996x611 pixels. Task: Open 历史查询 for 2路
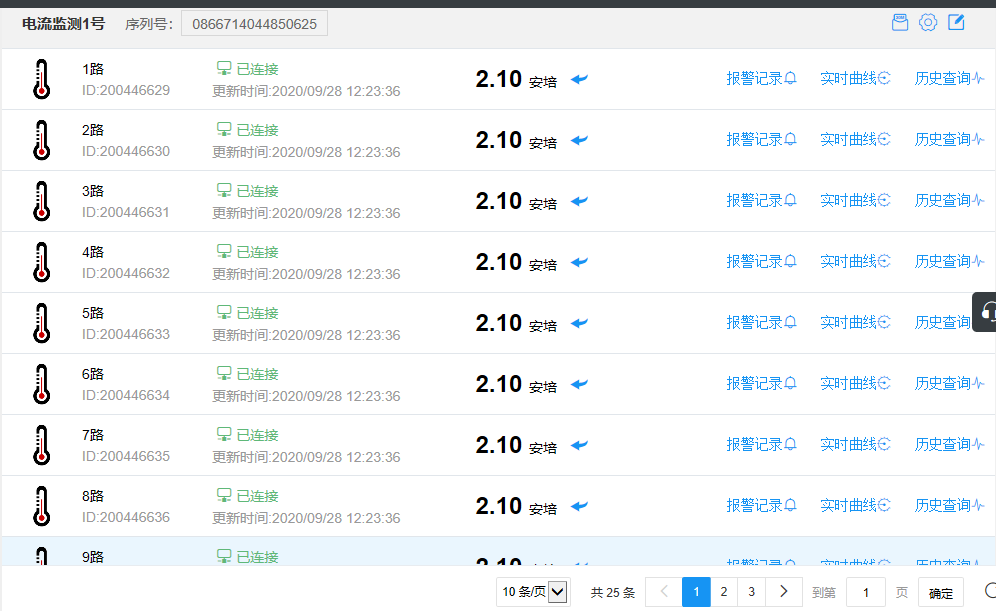(949, 139)
